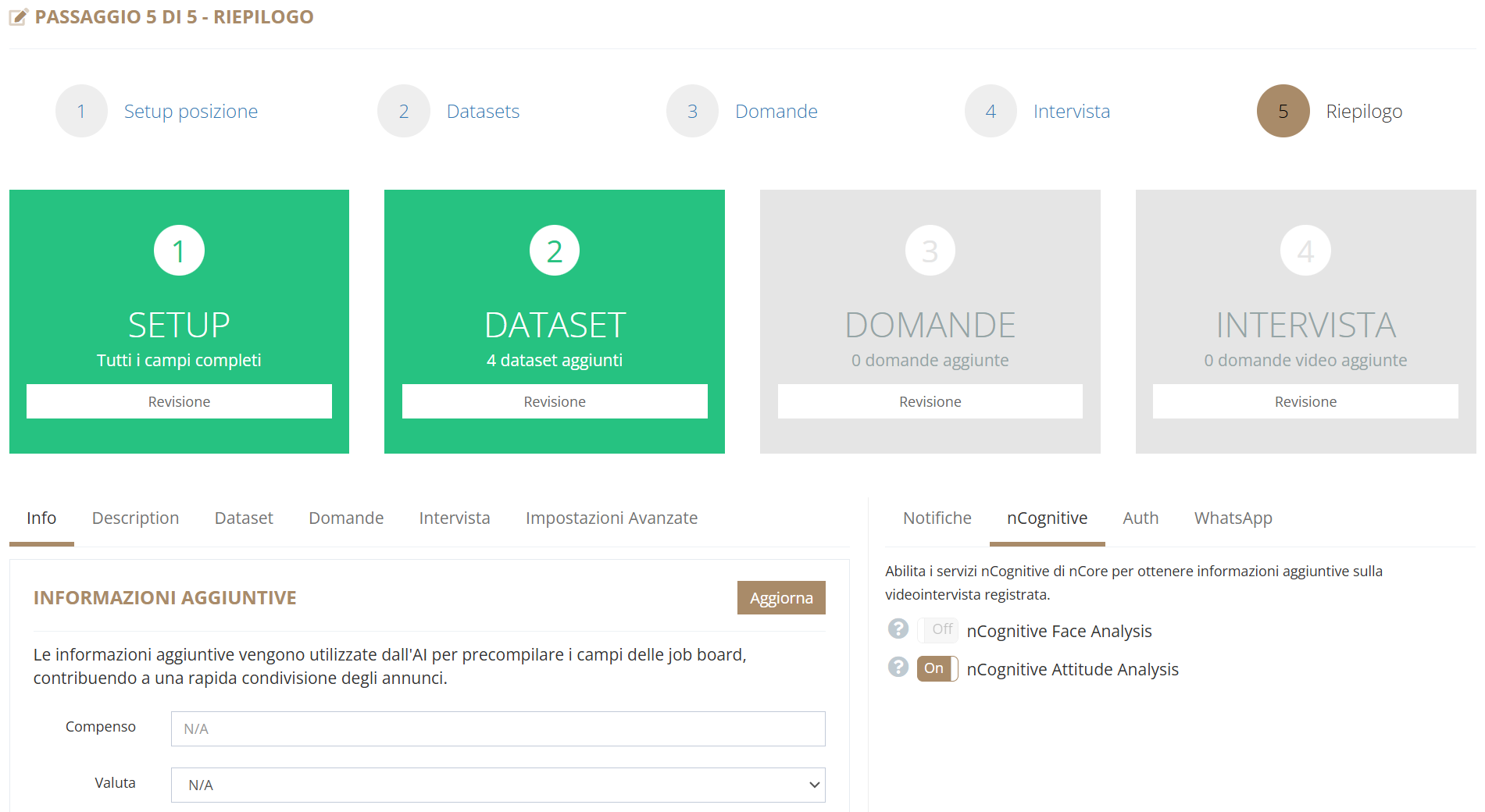Screen dimensions: 1485x812
Task: Open the Setup posizione step link
Action: (x=191, y=112)
